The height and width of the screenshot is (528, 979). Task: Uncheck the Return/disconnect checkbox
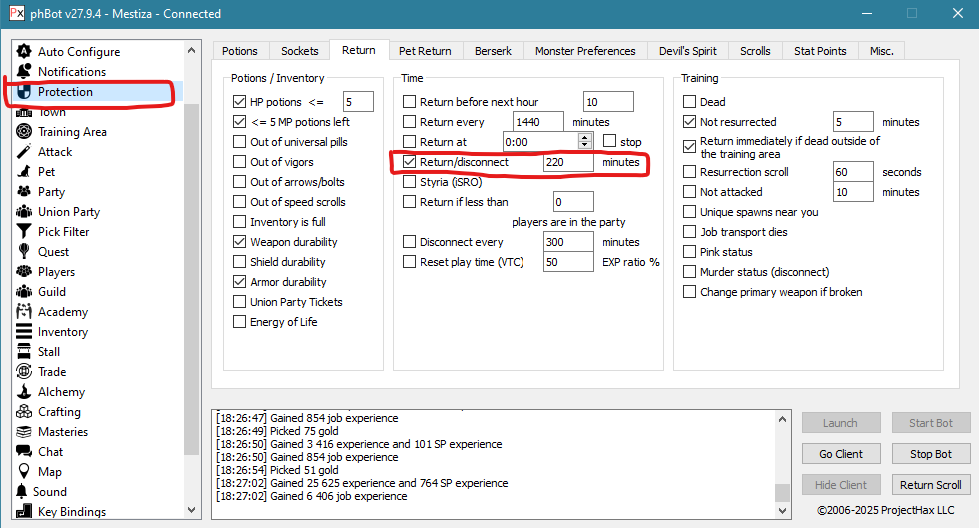tap(409, 162)
